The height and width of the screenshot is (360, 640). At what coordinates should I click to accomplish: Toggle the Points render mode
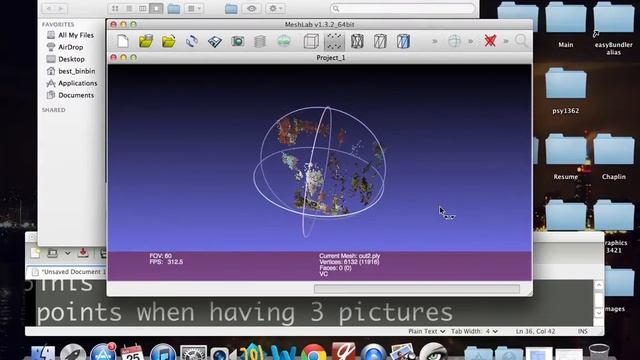334,41
